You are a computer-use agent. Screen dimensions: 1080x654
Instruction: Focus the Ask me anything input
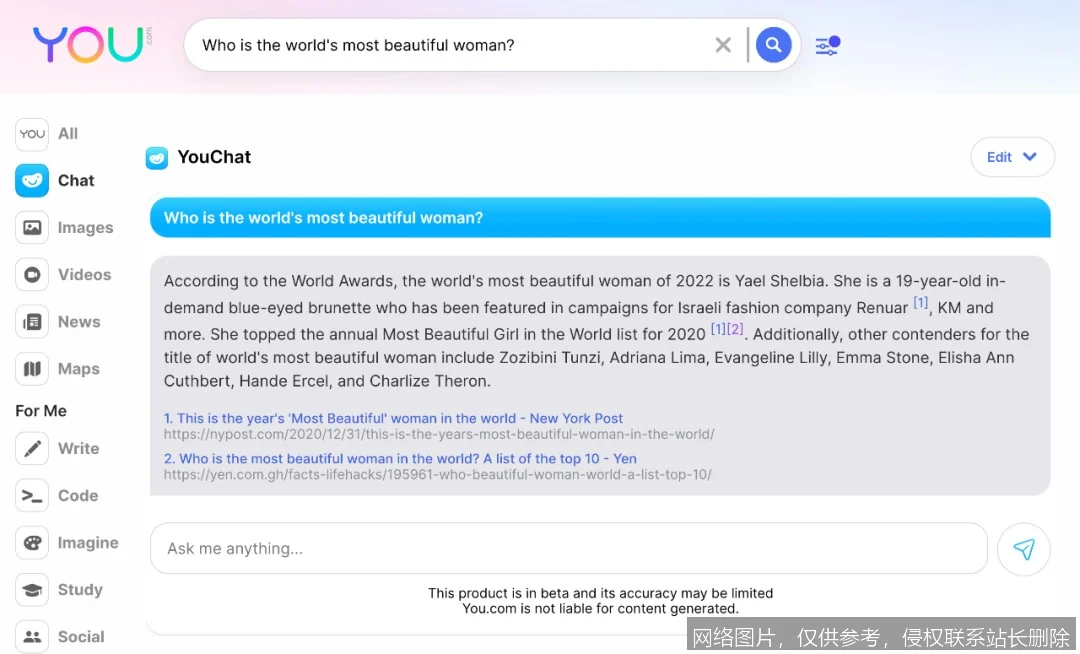pos(569,549)
